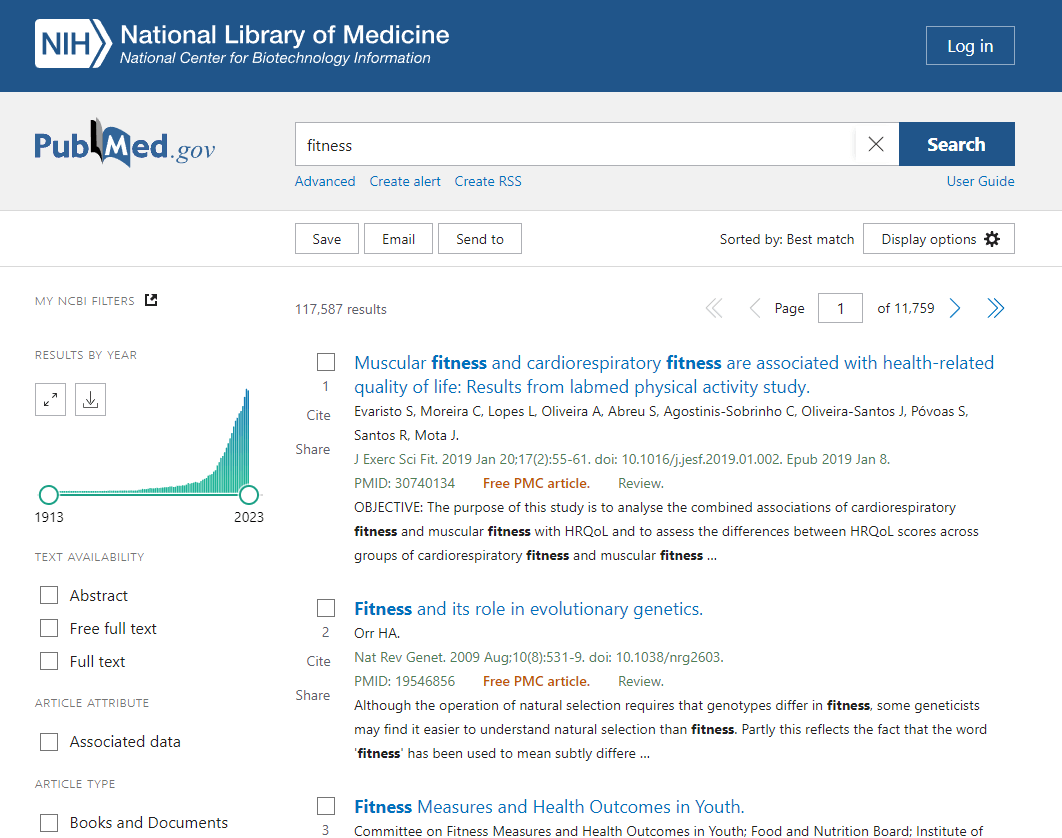Click the Save button
1062x838 pixels.
coord(326,239)
